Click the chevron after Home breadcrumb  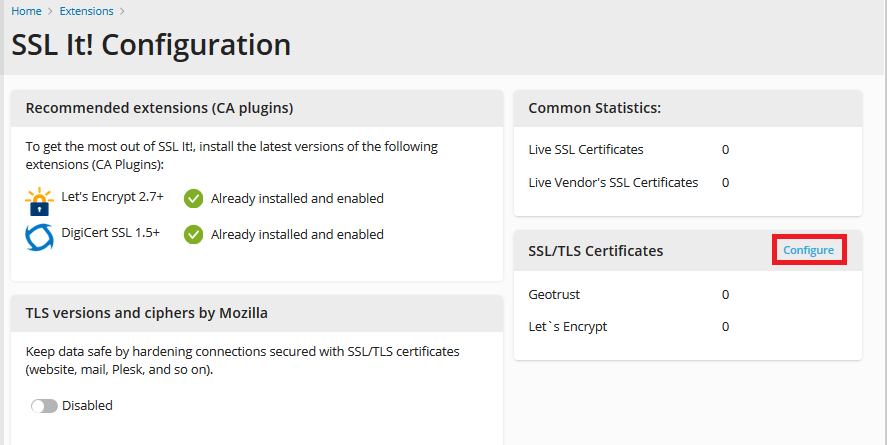click(x=50, y=12)
